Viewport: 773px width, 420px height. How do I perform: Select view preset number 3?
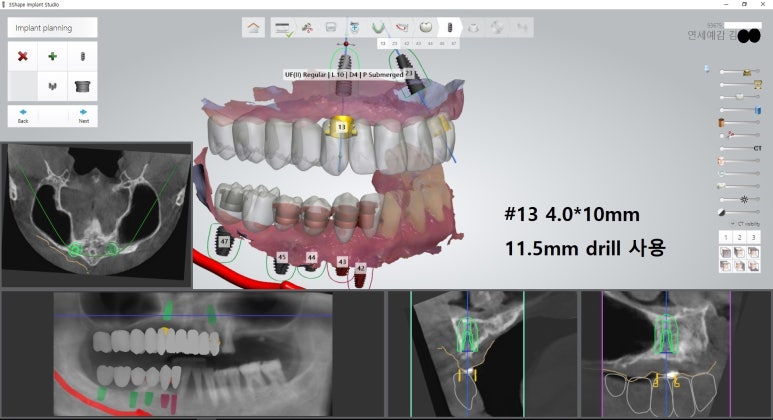click(x=753, y=237)
